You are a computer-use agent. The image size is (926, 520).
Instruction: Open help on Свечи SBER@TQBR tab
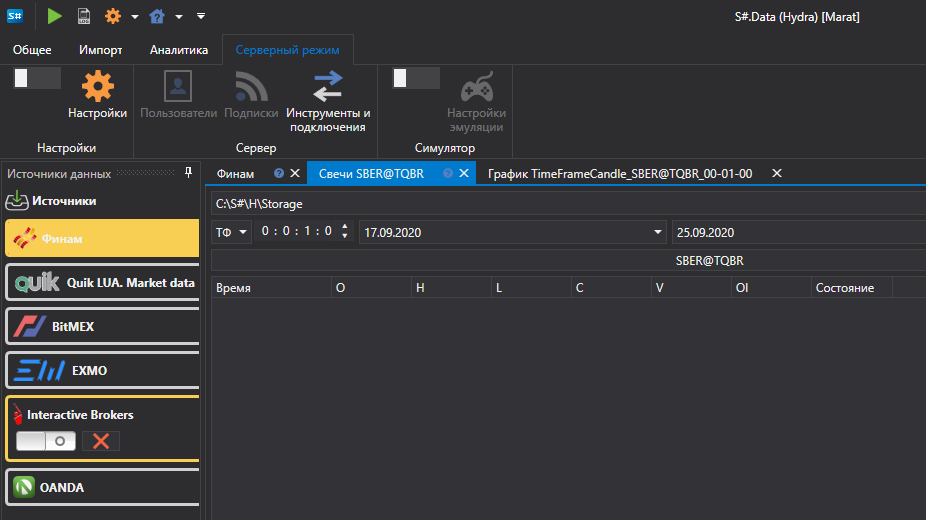448,173
